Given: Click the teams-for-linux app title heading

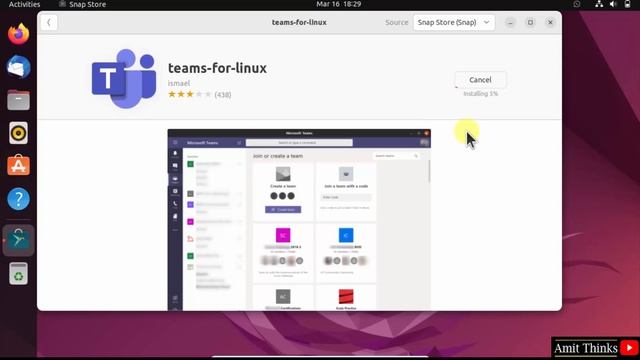Looking at the screenshot, I should pyautogui.click(x=217, y=68).
